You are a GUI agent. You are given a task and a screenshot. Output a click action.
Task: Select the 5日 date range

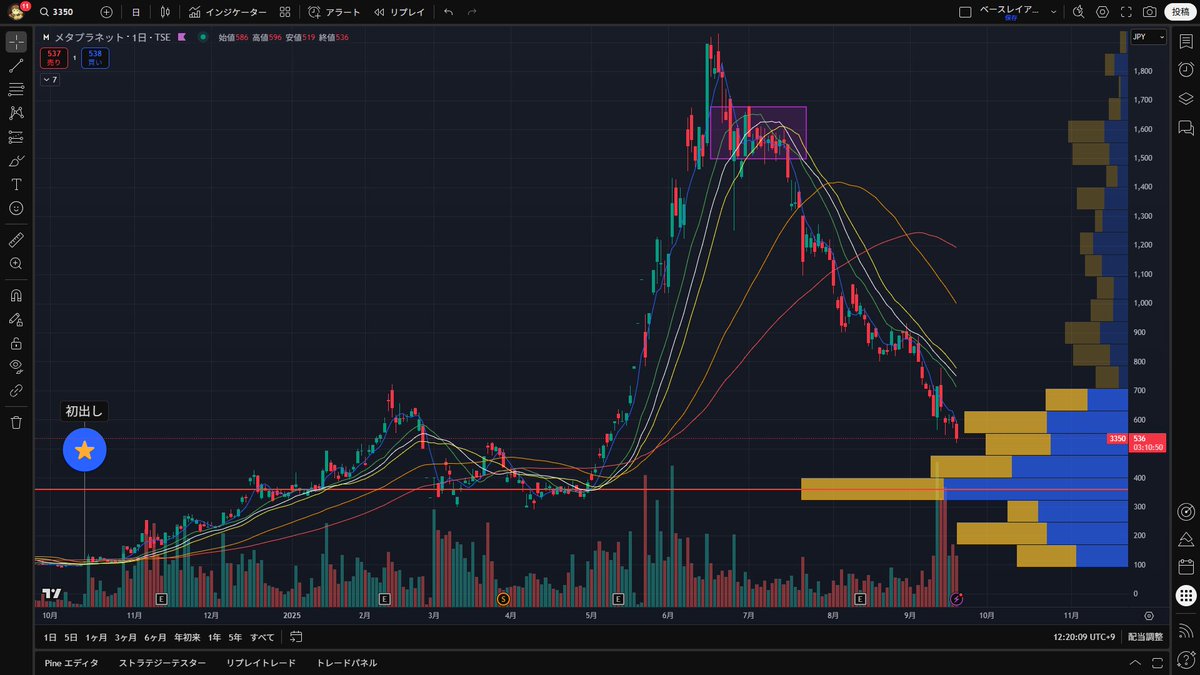(71, 637)
